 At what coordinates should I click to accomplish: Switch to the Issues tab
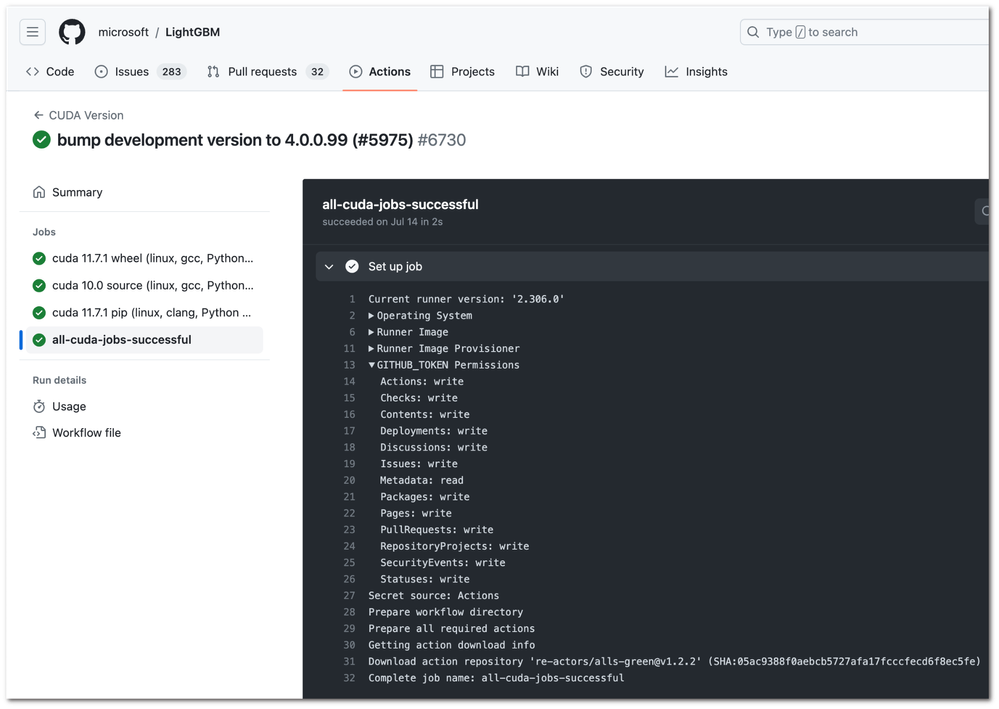(x=131, y=72)
